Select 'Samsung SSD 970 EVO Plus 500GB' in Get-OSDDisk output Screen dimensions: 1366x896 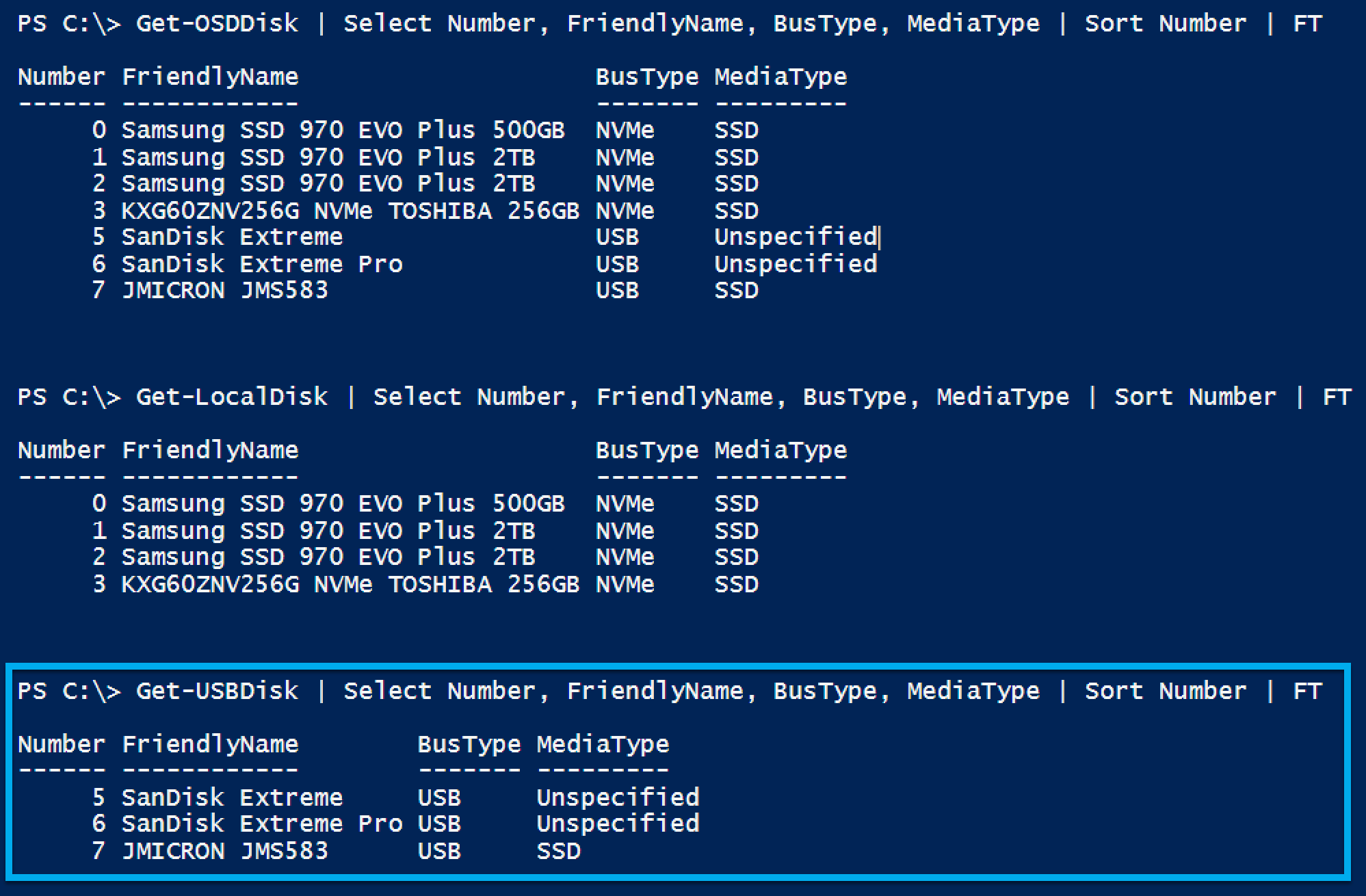click(x=343, y=130)
